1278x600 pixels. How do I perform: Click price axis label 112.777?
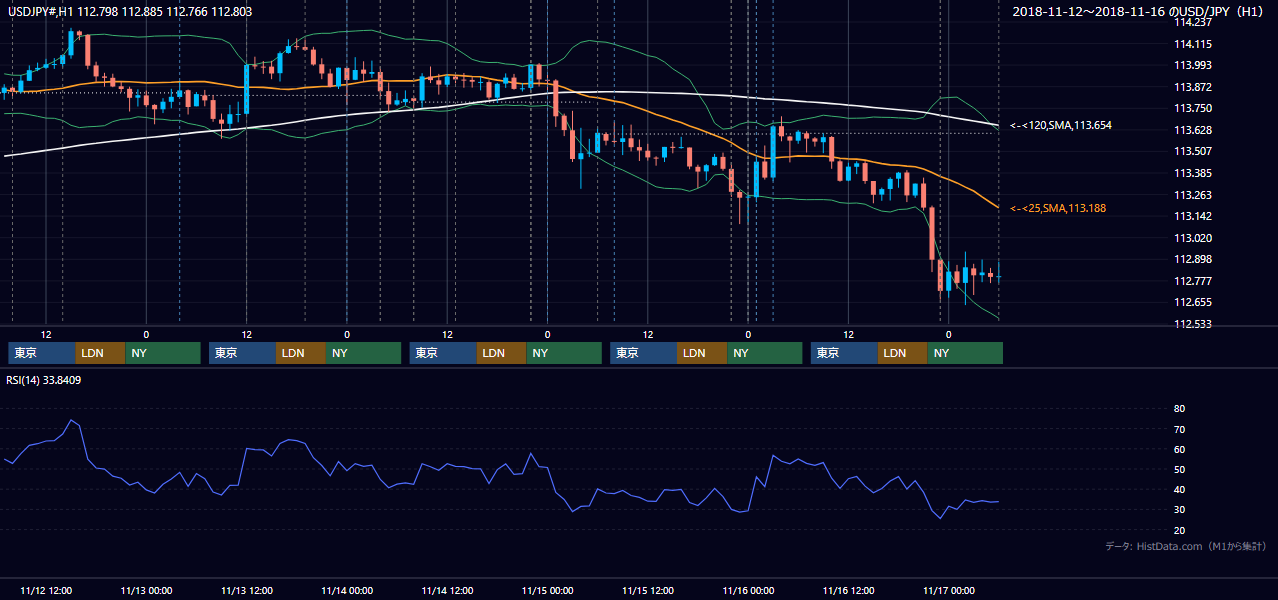pos(1193,281)
